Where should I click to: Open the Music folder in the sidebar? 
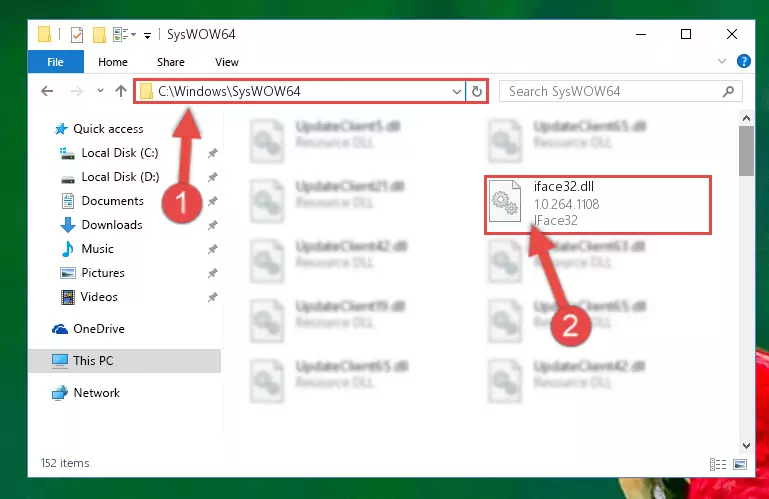pos(97,249)
